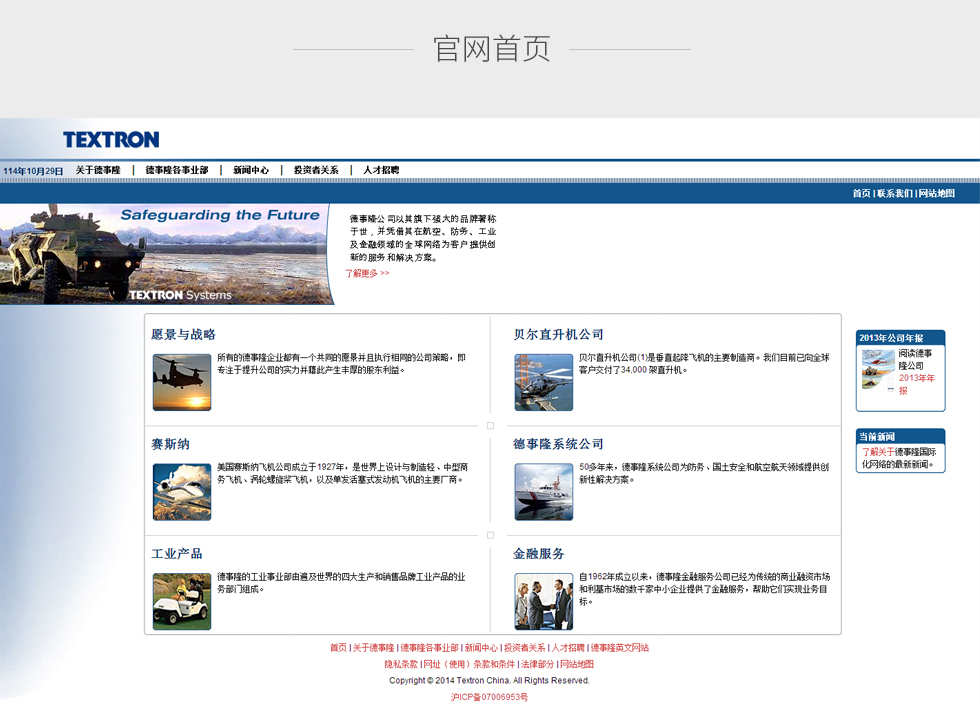Click footer link 人才招聘
Viewport: 980px width, 702px height.
568,648
